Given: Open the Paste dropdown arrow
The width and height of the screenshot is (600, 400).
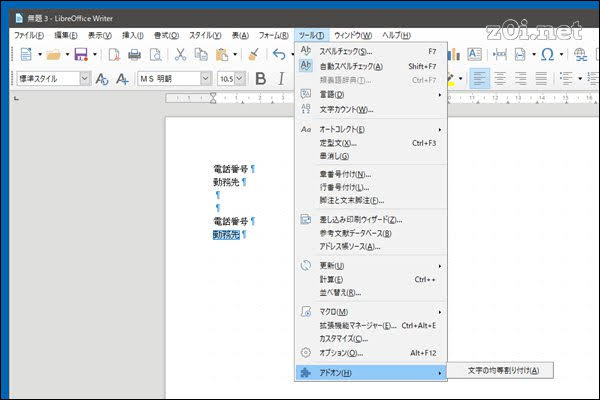Looking at the screenshot, I should [235, 54].
